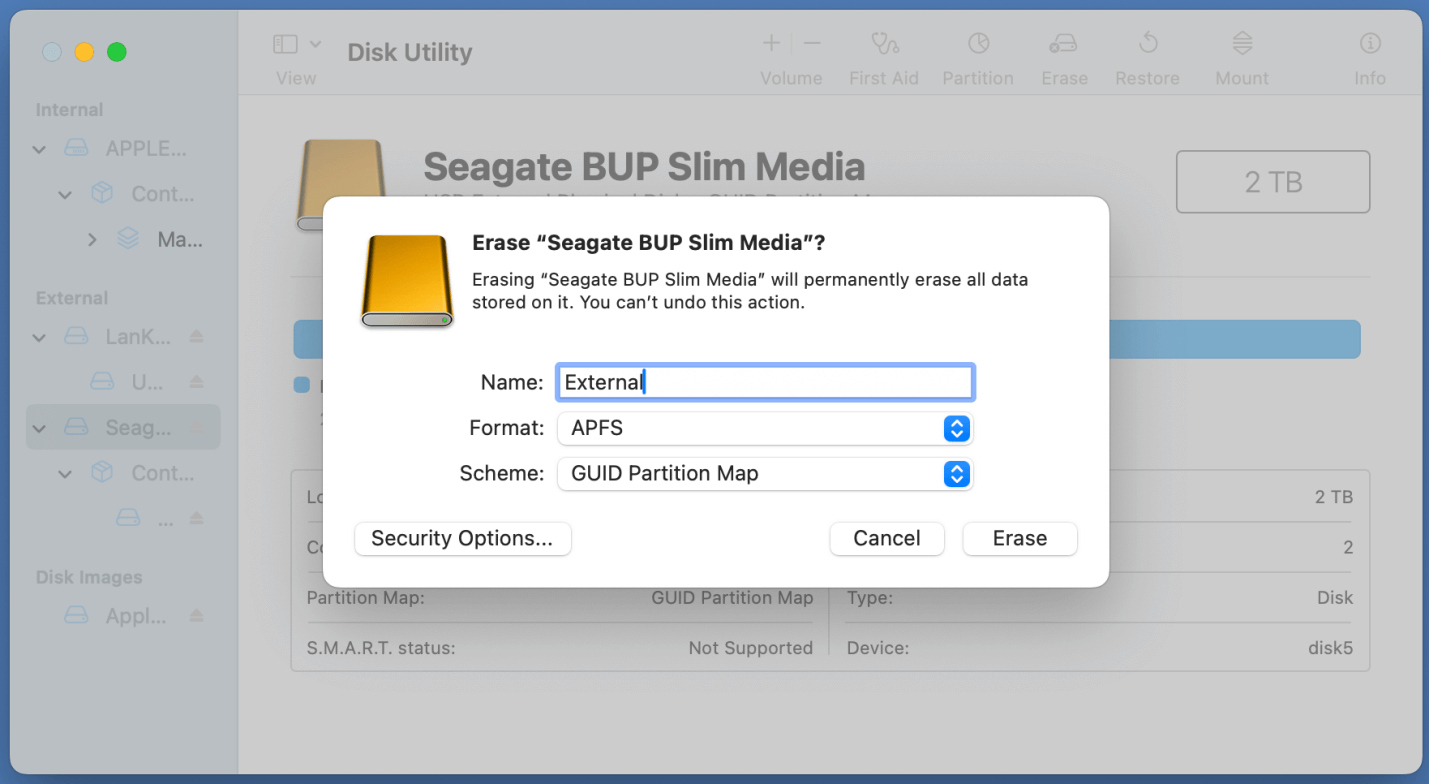Cancel the erase dialog

click(x=886, y=538)
